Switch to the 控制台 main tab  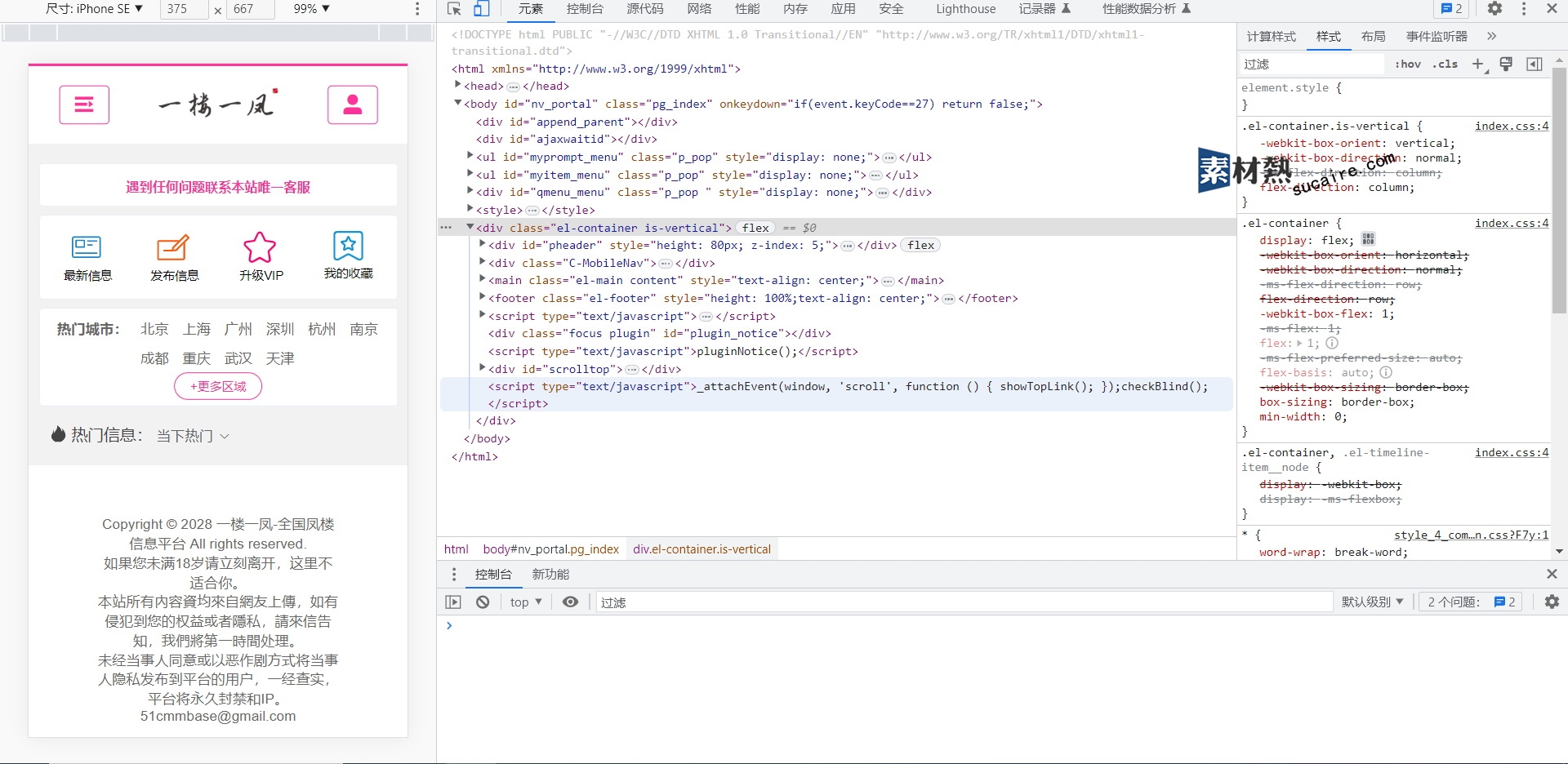pyautogui.click(x=585, y=9)
